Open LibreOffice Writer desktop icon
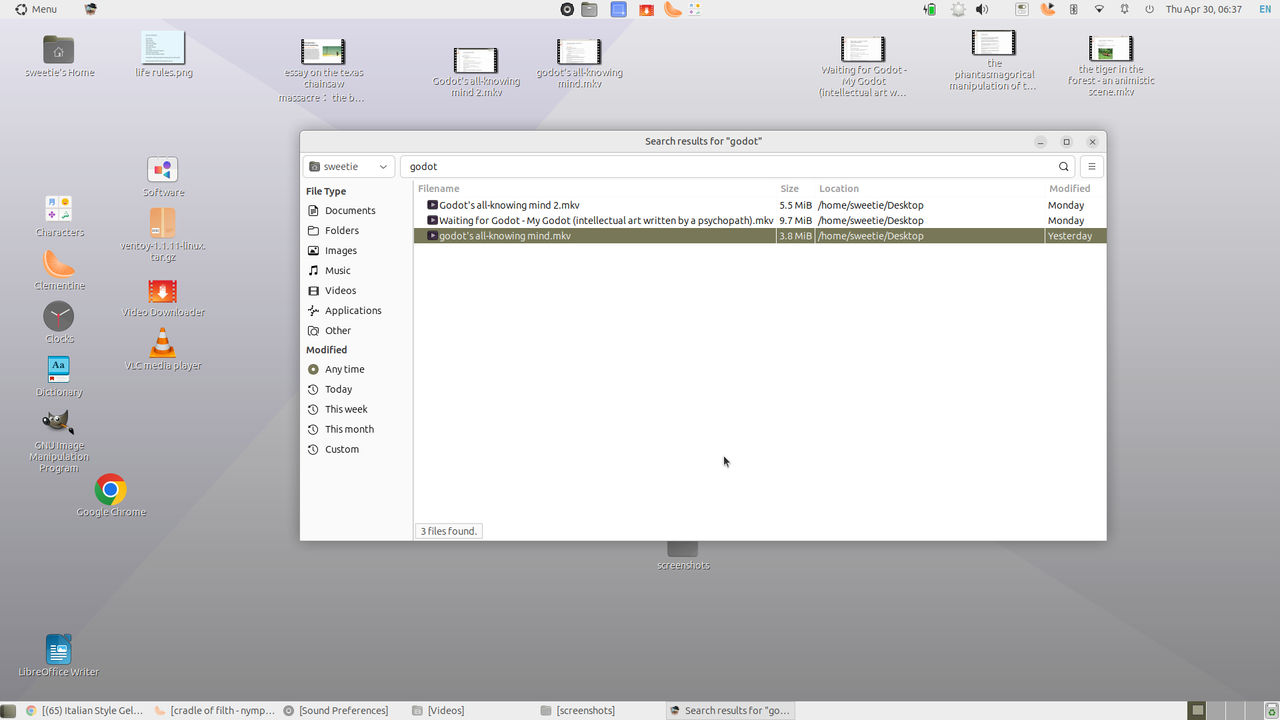The width and height of the screenshot is (1280, 720). click(59, 656)
